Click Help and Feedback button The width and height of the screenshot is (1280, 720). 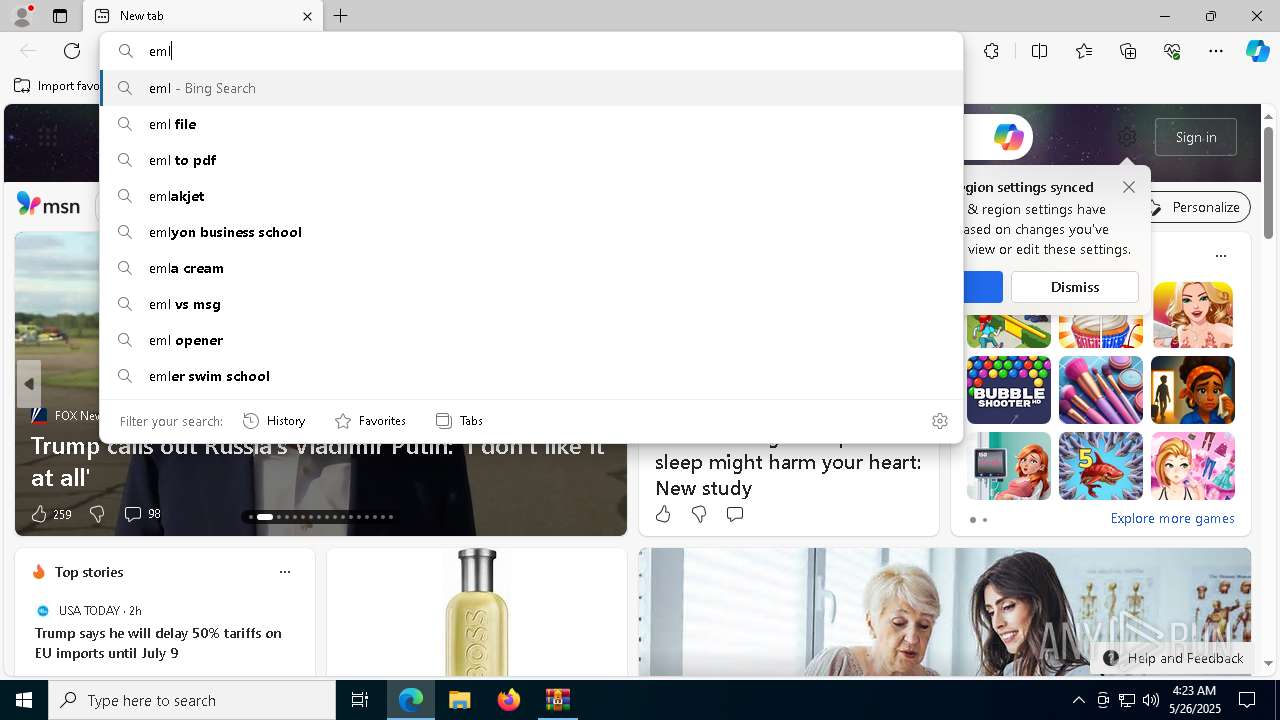point(1173,658)
